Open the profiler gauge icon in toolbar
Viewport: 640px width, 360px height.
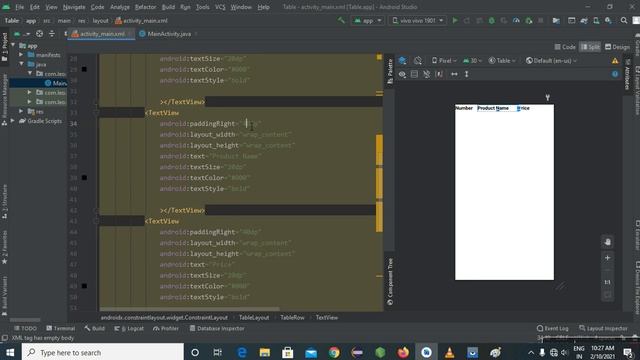516,20
